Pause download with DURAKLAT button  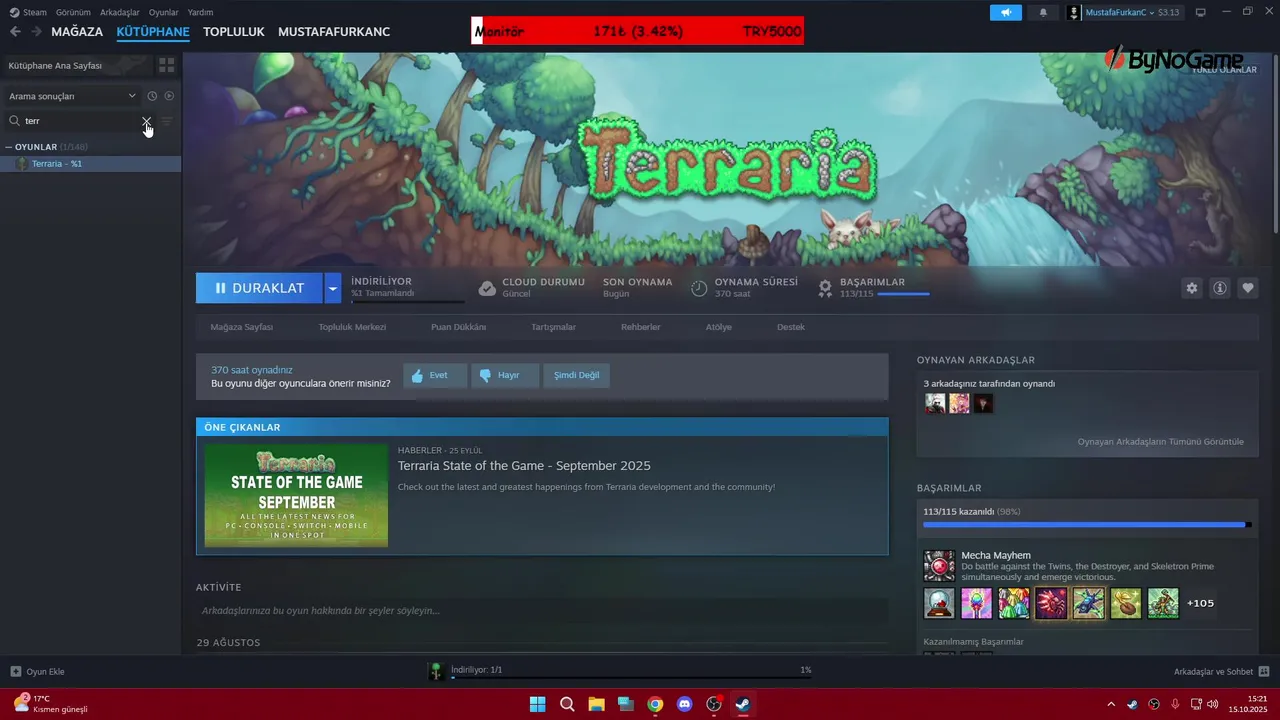(x=259, y=288)
